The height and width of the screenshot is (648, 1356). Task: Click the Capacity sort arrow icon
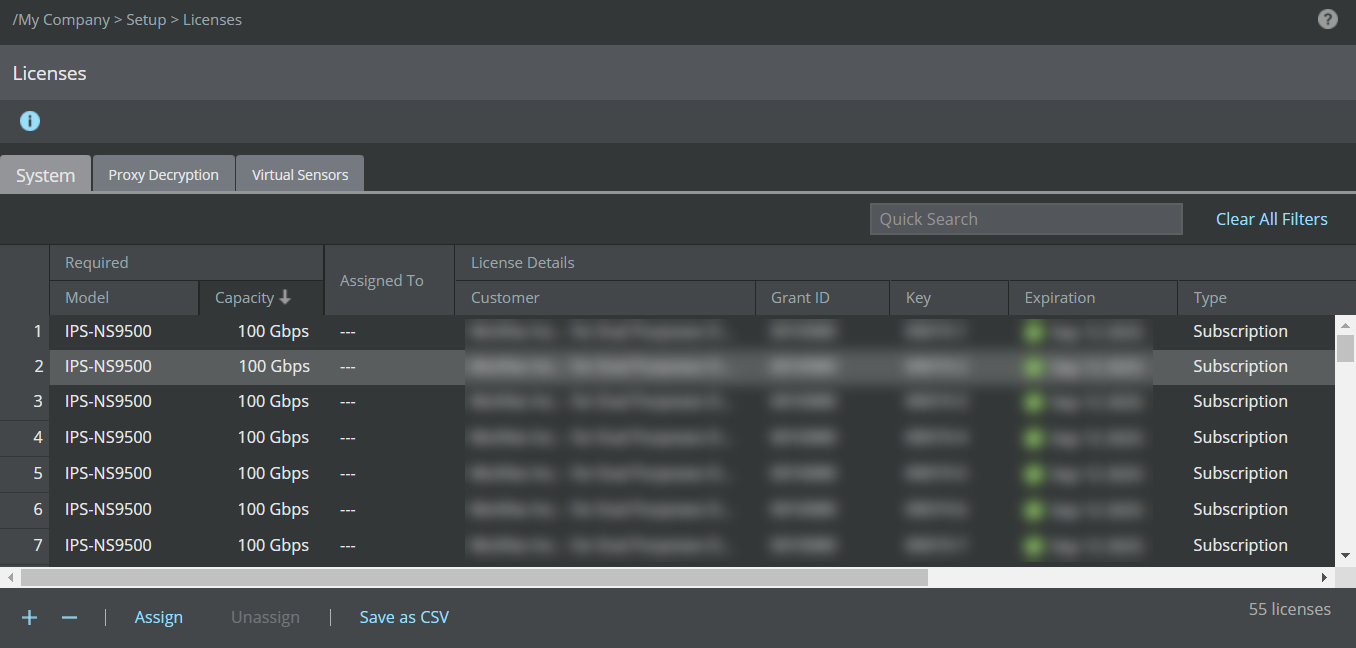[x=285, y=297]
